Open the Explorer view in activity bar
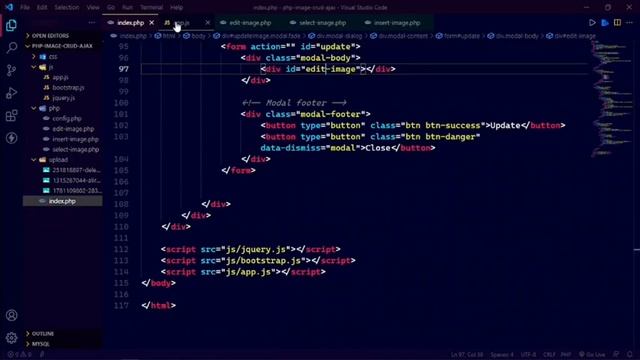 pos(11,25)
